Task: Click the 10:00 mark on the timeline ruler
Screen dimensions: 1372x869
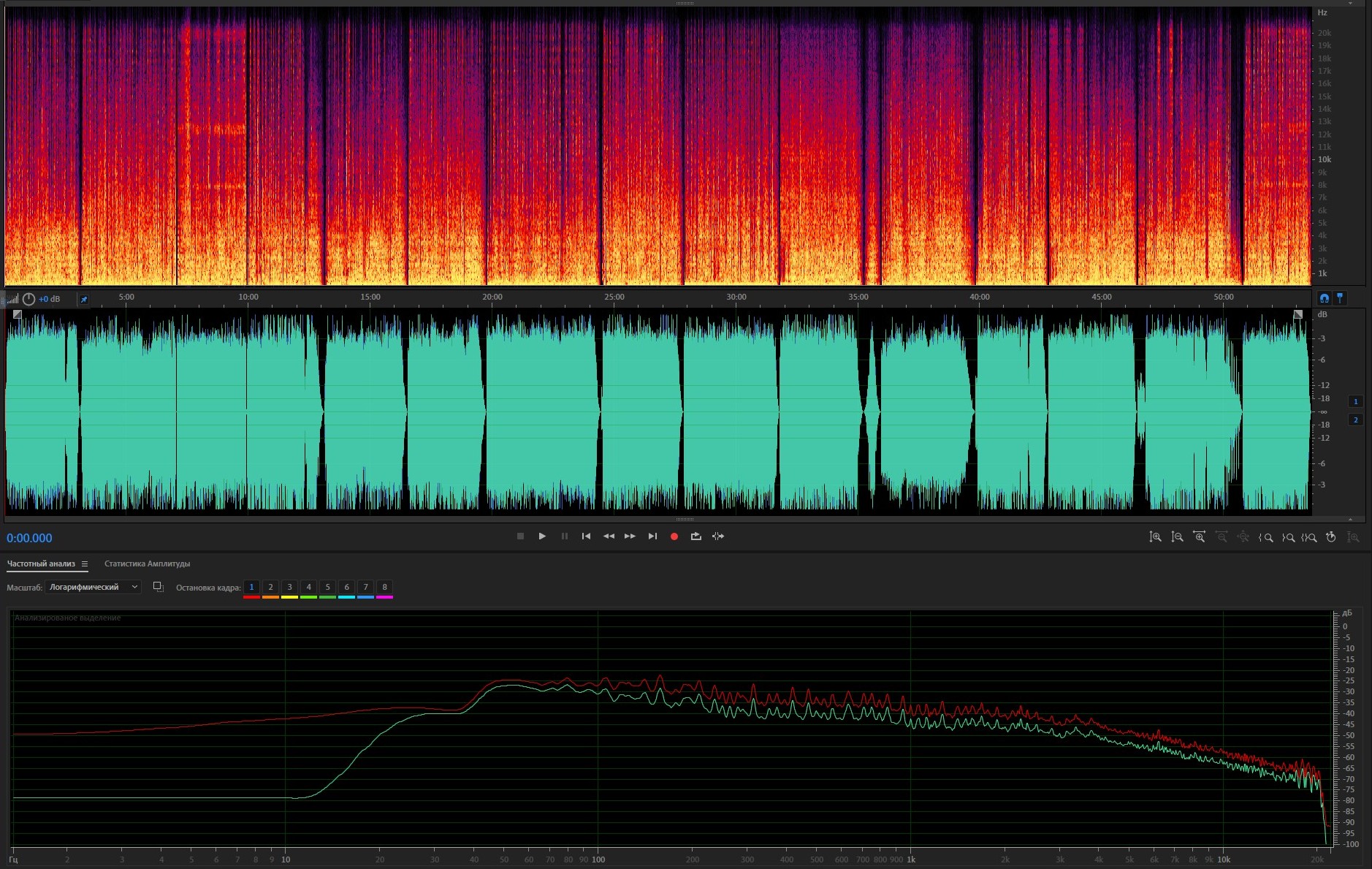Action: (248, 297)
